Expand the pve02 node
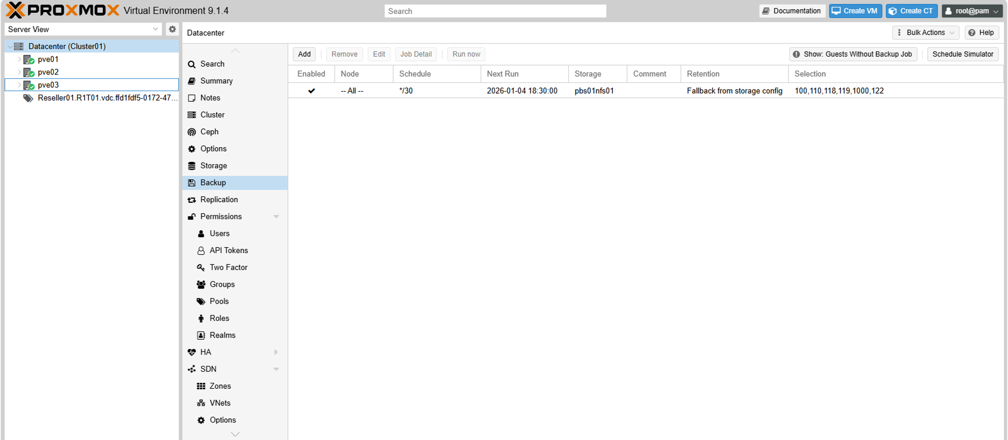 click(19, 72)
